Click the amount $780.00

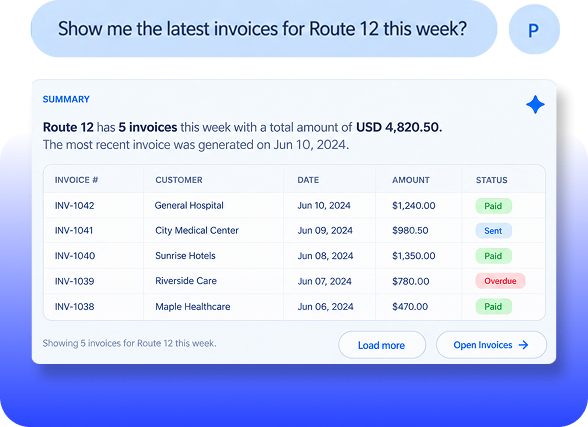coord(411,281)
